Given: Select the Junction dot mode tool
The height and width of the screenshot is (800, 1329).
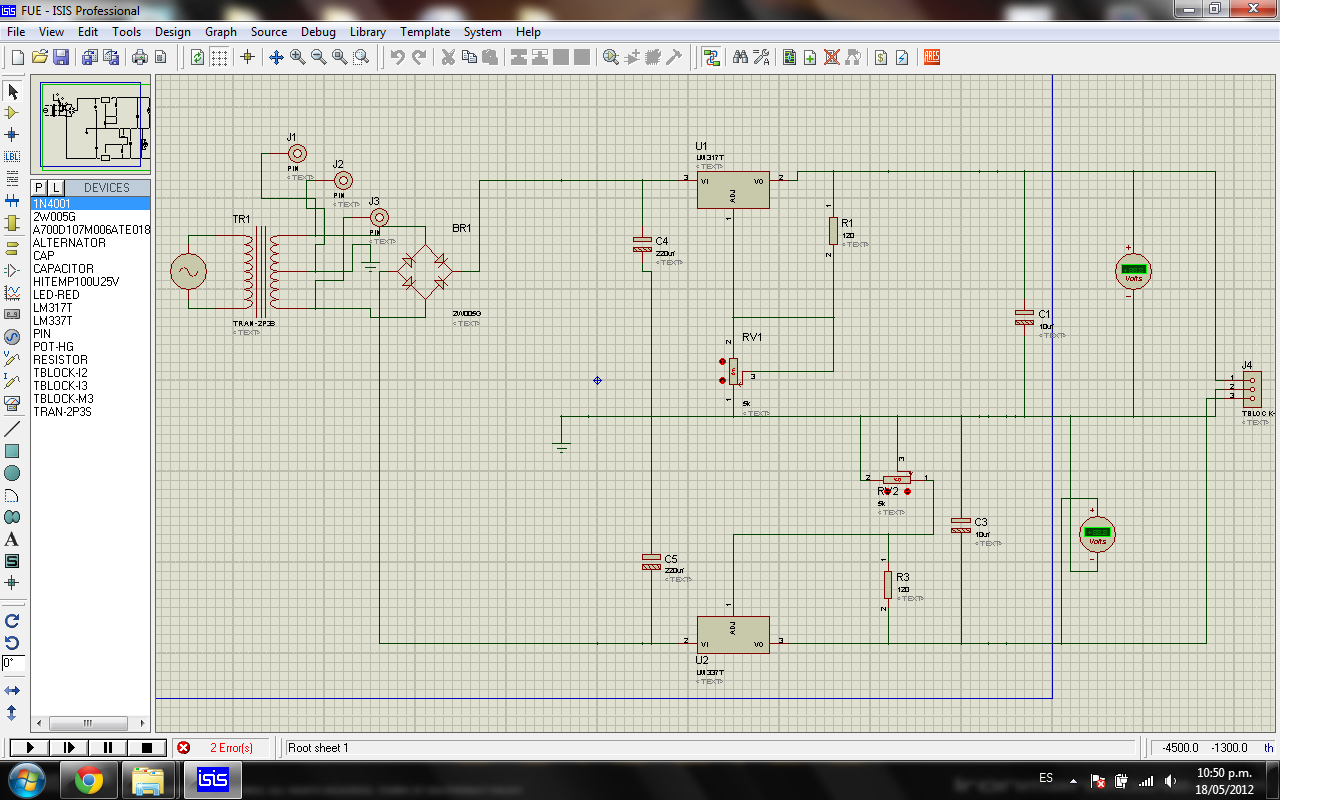Looking at the screenshot, I should (13, 134).
